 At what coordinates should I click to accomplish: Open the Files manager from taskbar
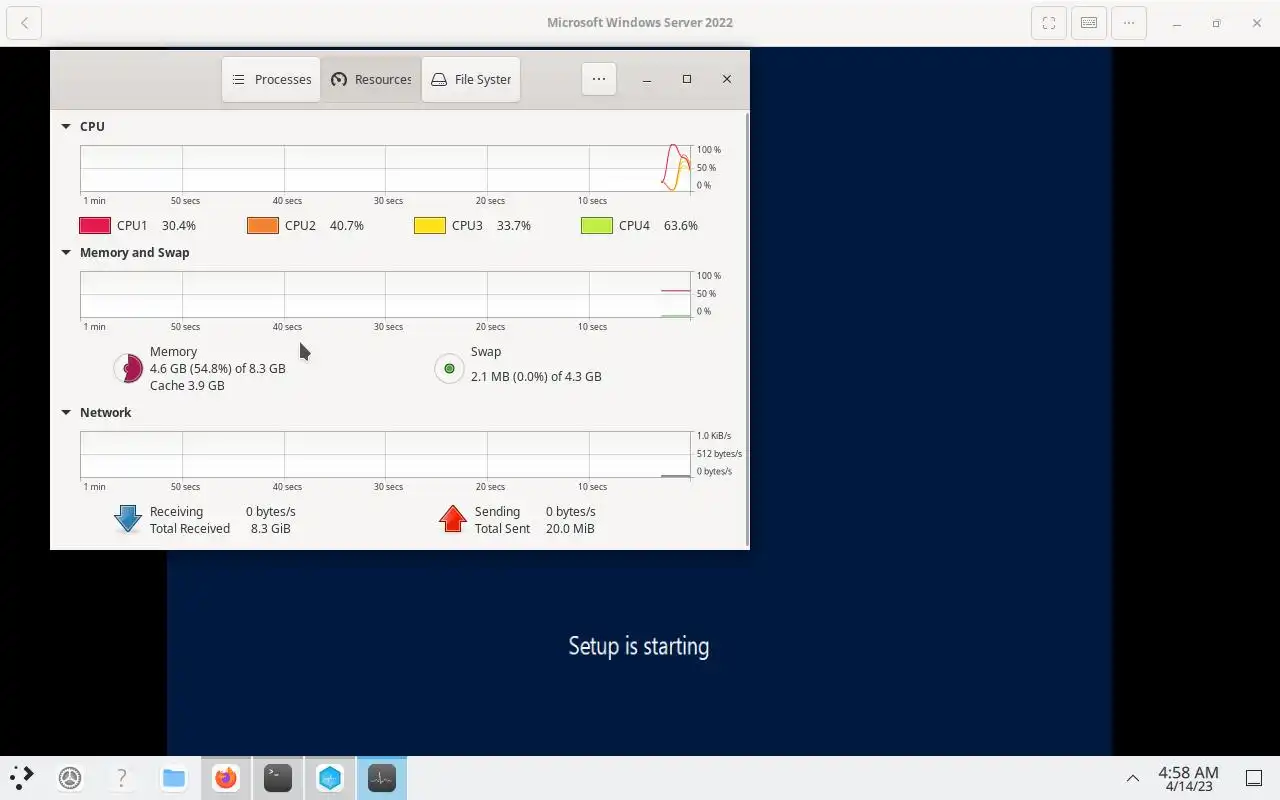[174, 777]
